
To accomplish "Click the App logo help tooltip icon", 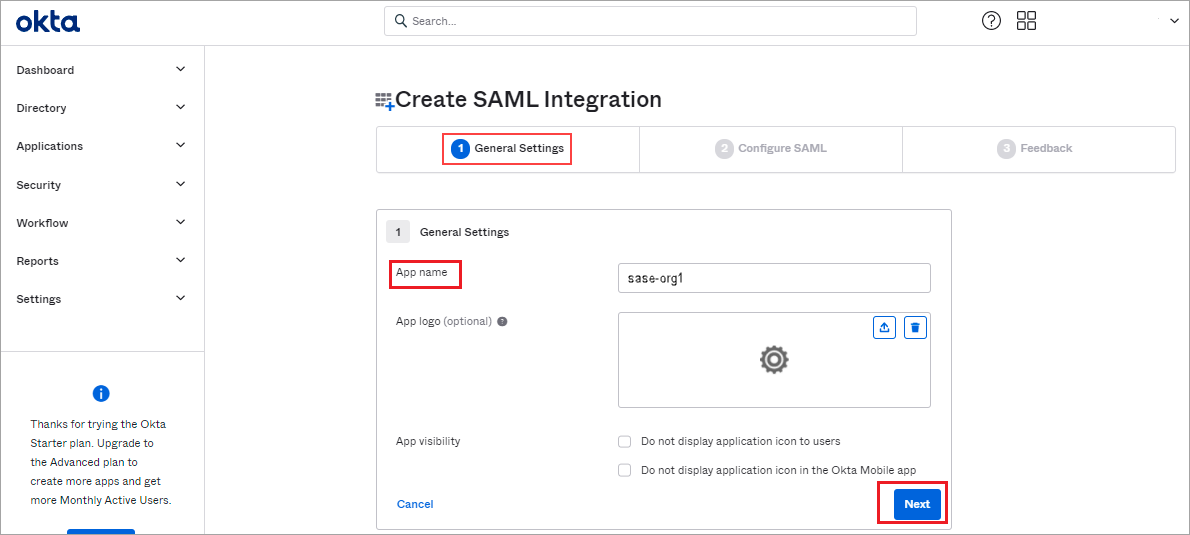I will pos(502,322).
